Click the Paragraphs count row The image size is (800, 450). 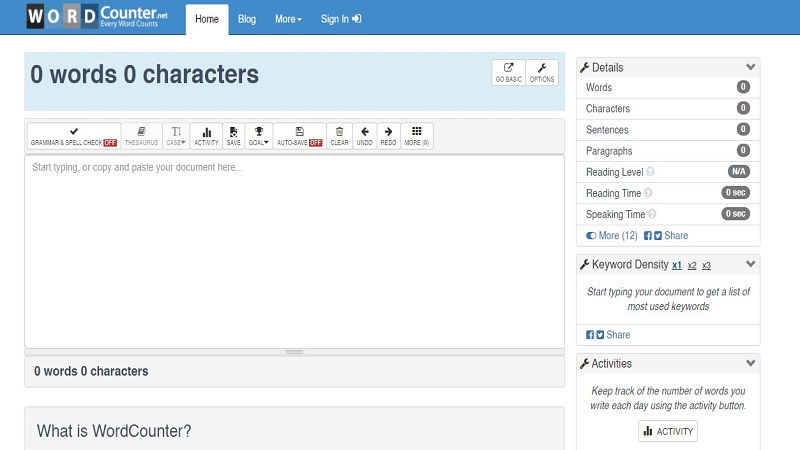[668, 151]
